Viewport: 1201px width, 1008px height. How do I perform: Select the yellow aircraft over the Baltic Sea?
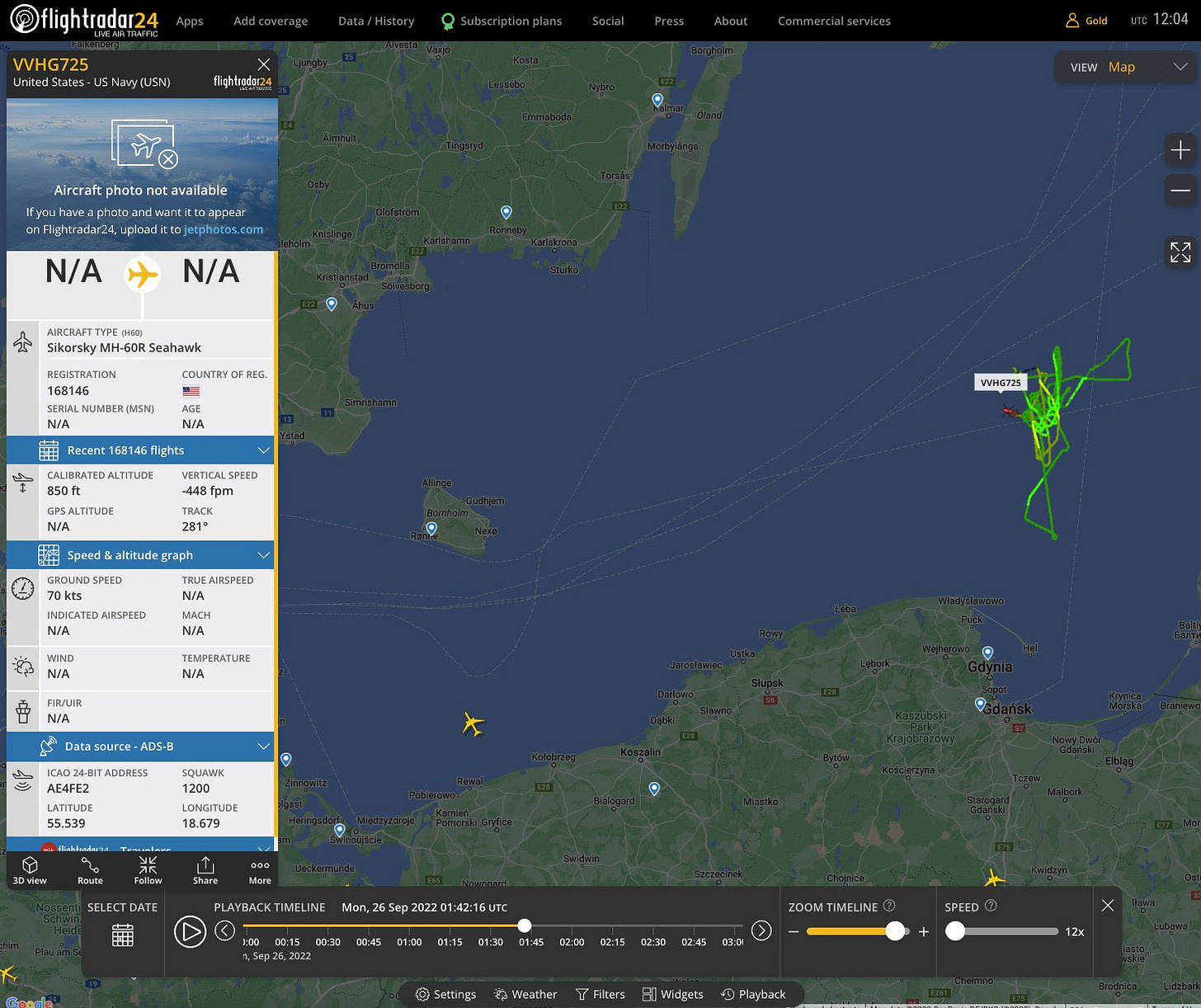pyautogui.click(x=473, y=724)
